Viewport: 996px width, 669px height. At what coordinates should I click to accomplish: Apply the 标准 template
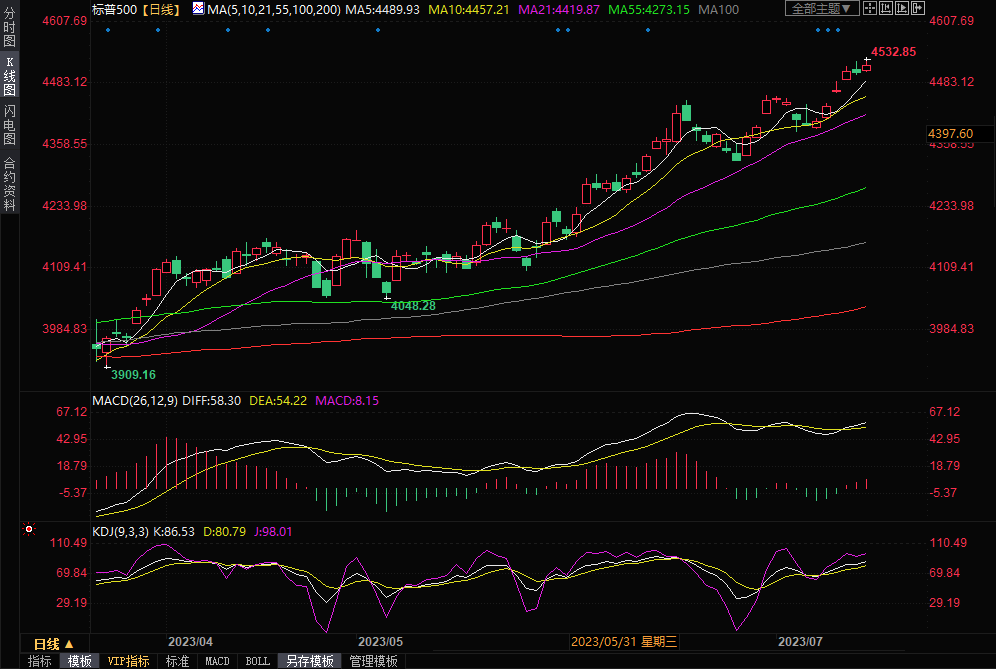(177, 661)
